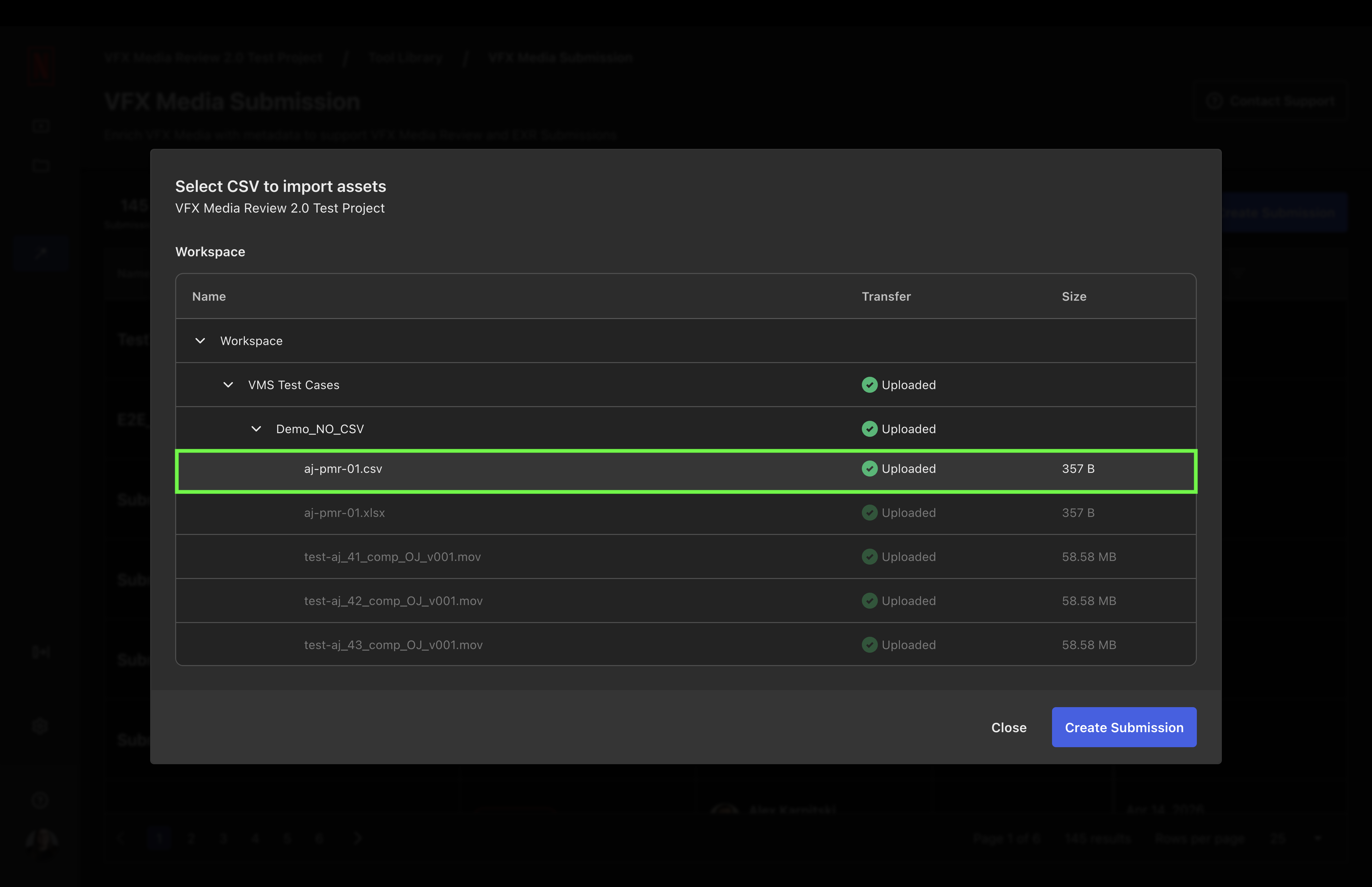Click the blue Create Submission button in dialog
The width and height of the screenshot is (1372, 887).
(1124, 727)
